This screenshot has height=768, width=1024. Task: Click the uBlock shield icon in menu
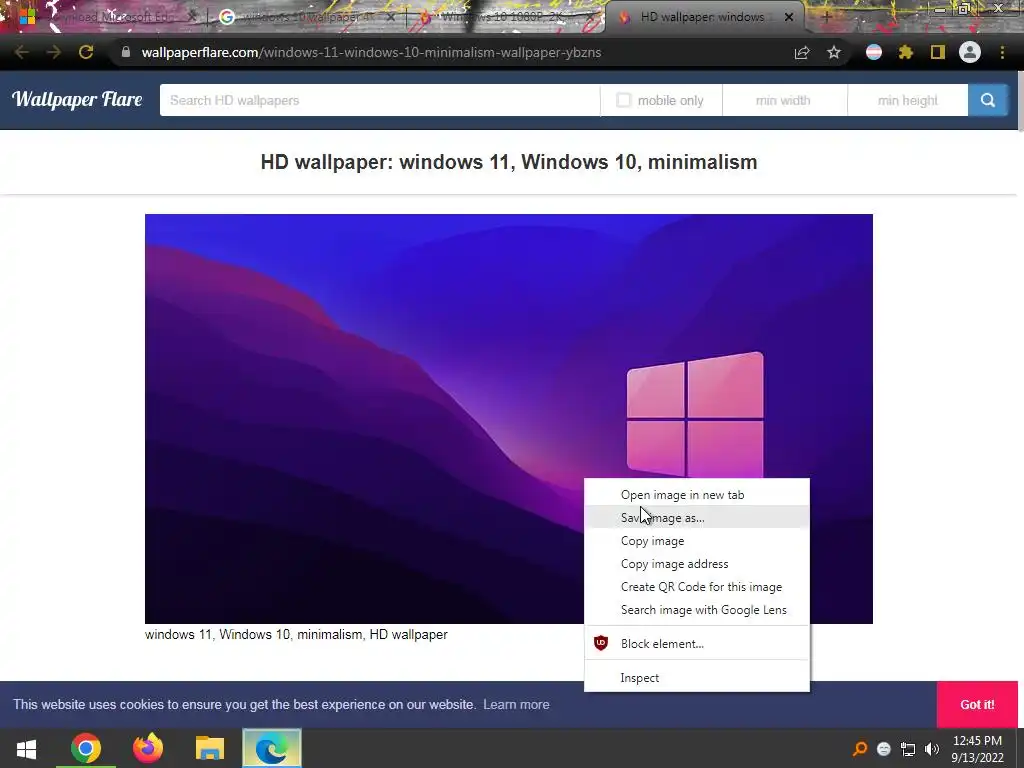[601, 643]
